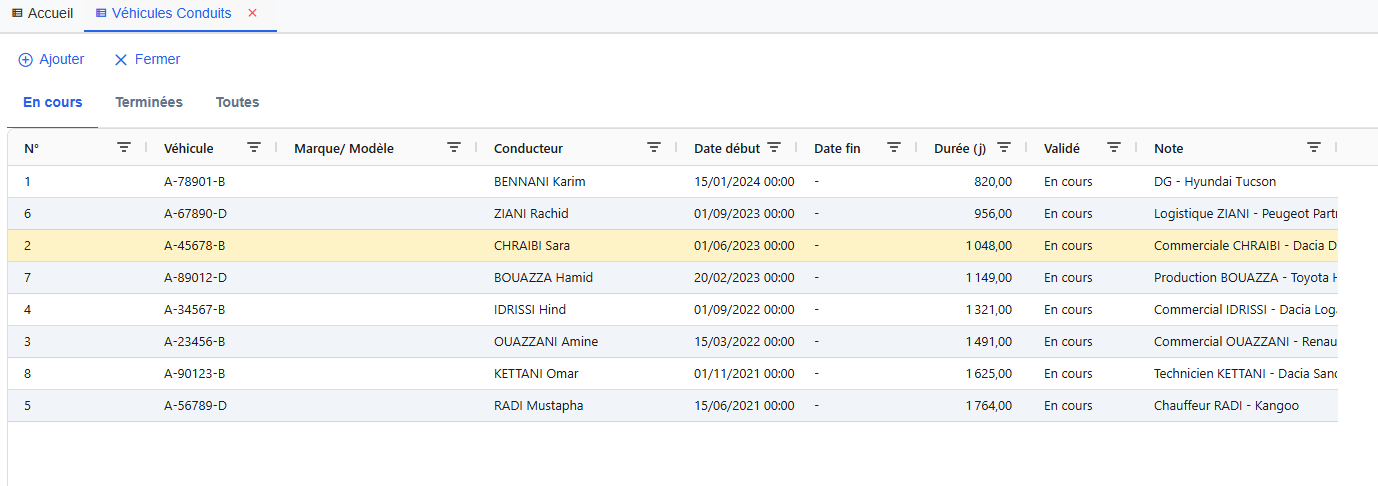
Task: Open filter icon for Date début column
Action: (774, 148)
